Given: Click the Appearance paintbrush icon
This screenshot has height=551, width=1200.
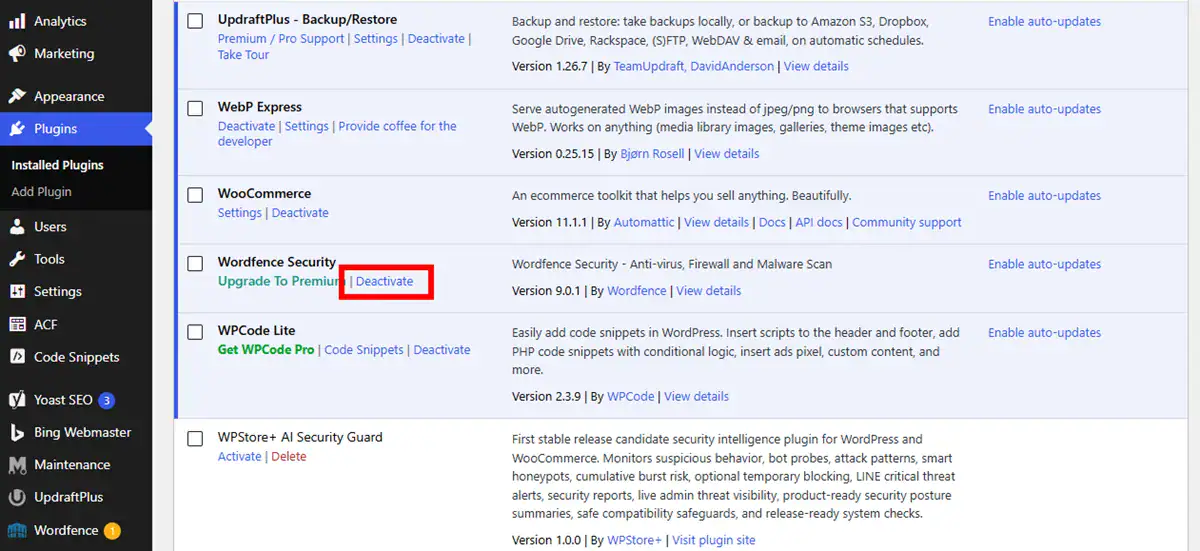Looking at the screenshot, I should [17, 97].
